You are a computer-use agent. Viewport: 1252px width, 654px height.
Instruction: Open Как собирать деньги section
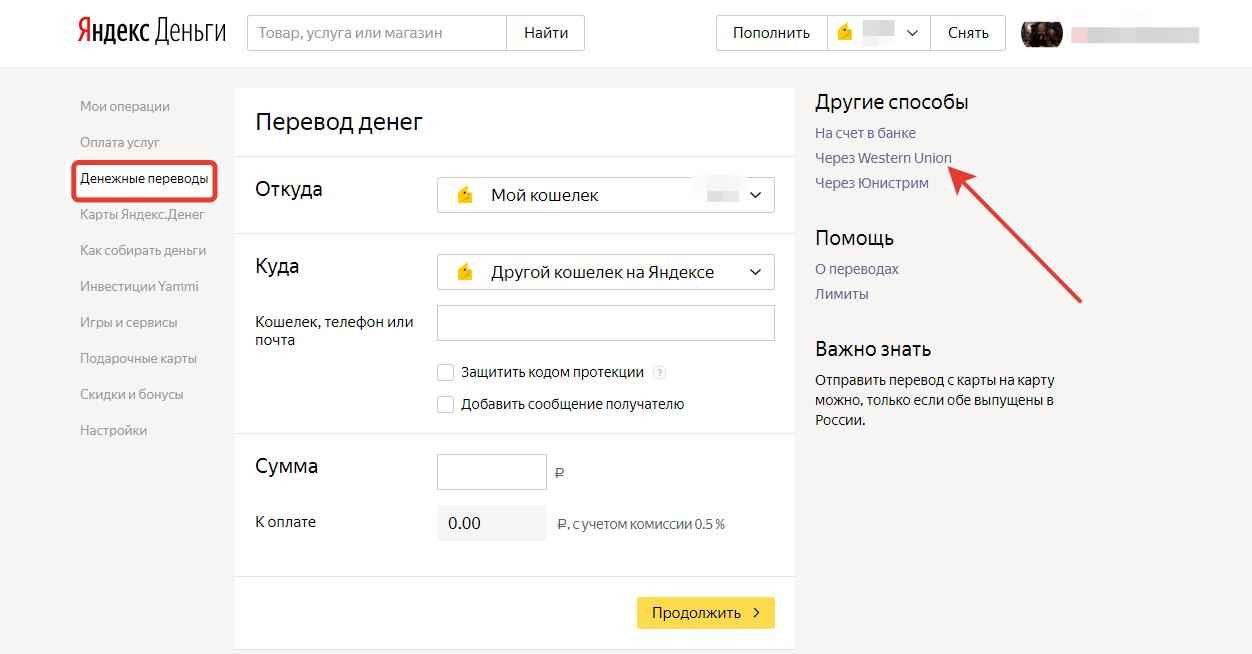[143, 251]
